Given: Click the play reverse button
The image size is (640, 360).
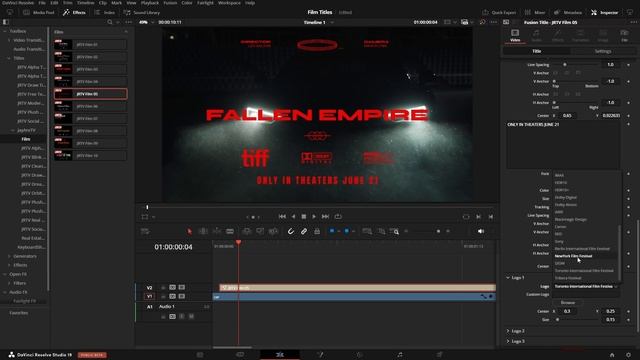Looking at the screenshot, I should click(x=293, y=216).
